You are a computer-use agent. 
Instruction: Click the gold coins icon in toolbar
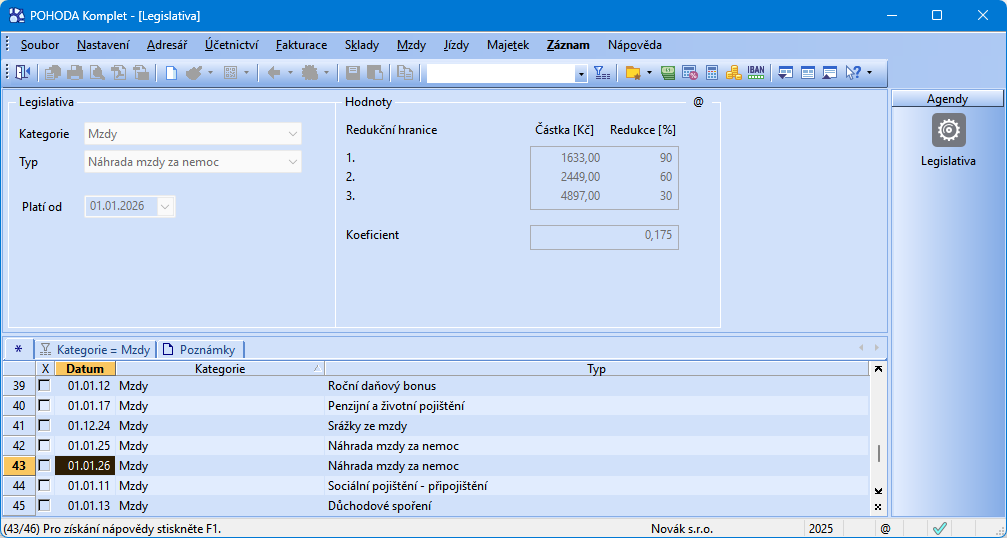733,73
